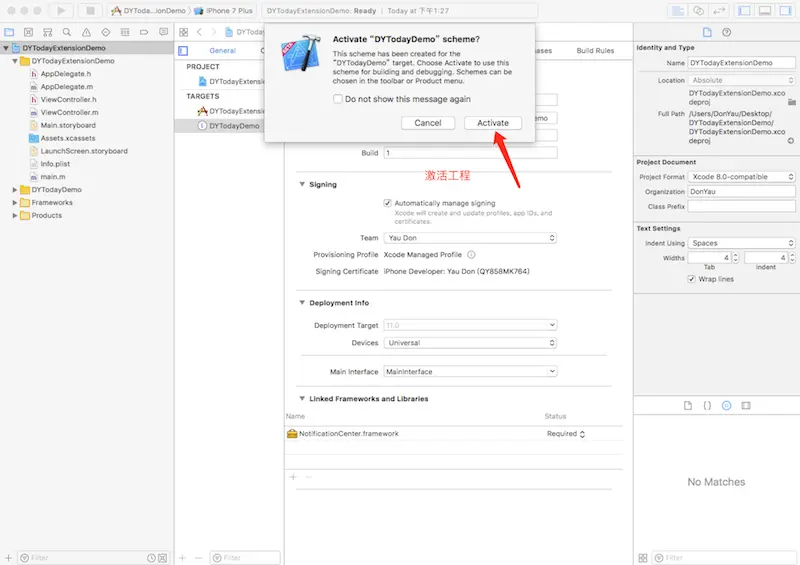800x565 pixels.
Task: Open the Project navigator folder icon
Action: point(9,32)
